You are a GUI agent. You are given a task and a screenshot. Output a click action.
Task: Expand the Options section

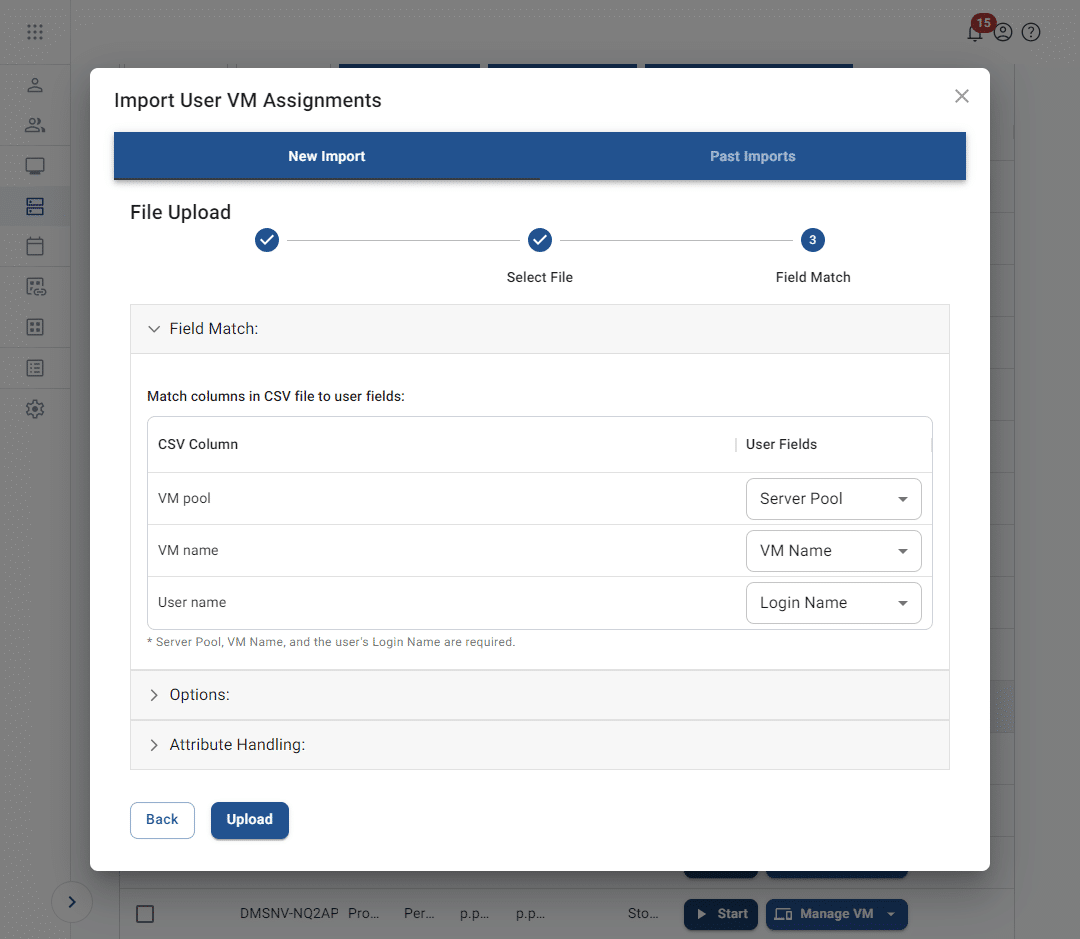[x=199, y=695]
